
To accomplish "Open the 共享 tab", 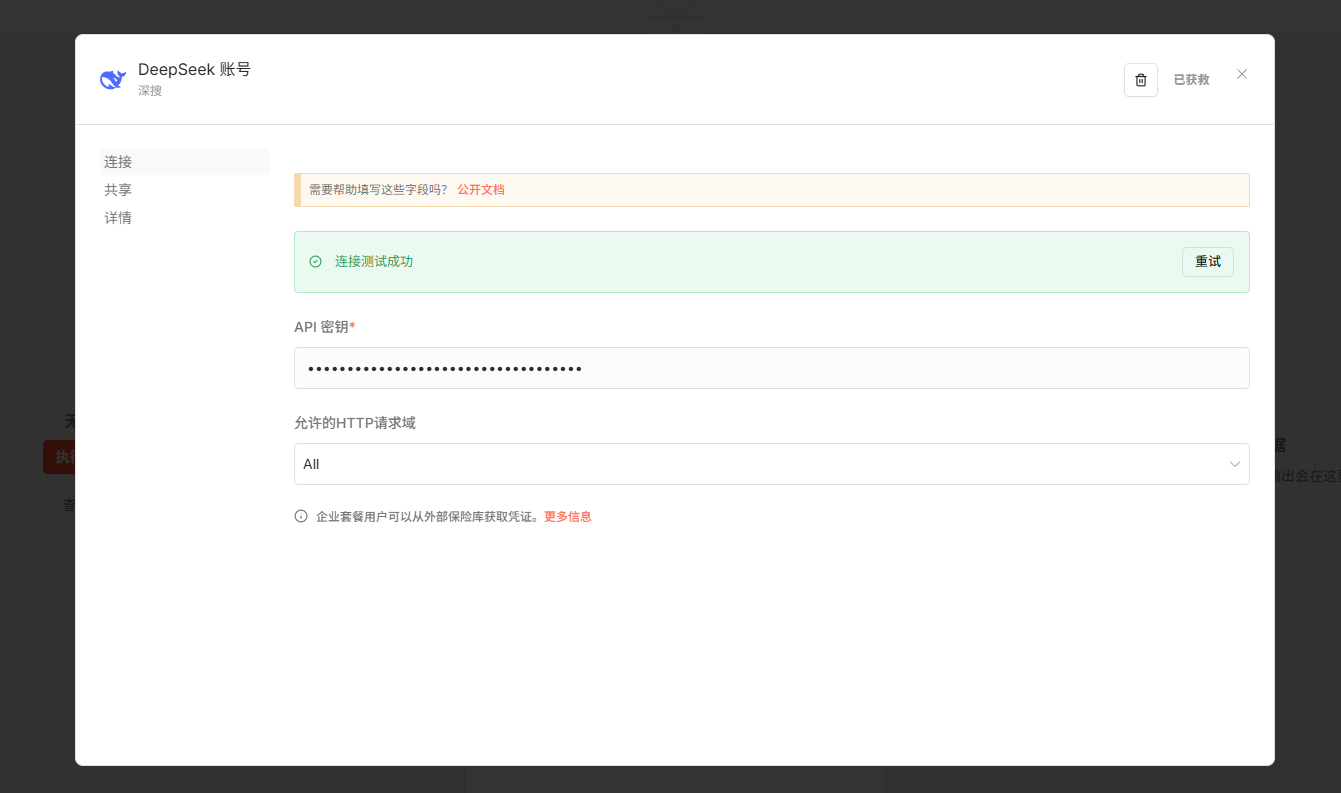I will point(119,190).
